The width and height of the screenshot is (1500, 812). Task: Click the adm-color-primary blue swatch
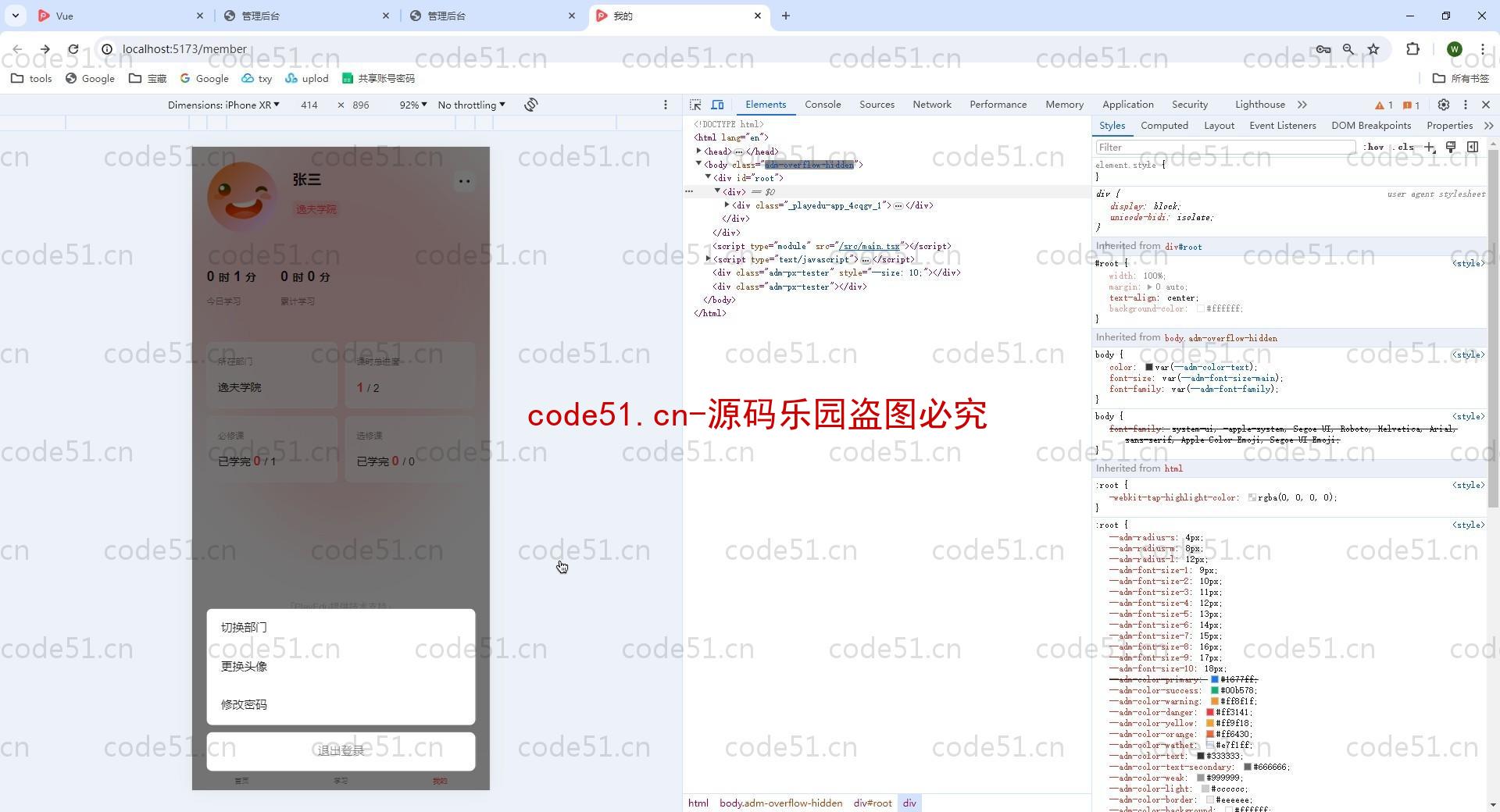tap(1214, 680)
